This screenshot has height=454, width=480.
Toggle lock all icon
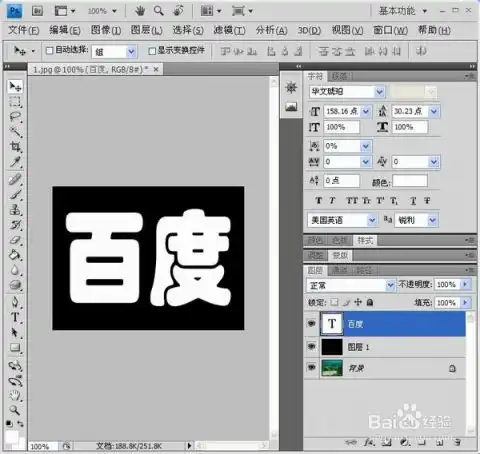[370, 302]
